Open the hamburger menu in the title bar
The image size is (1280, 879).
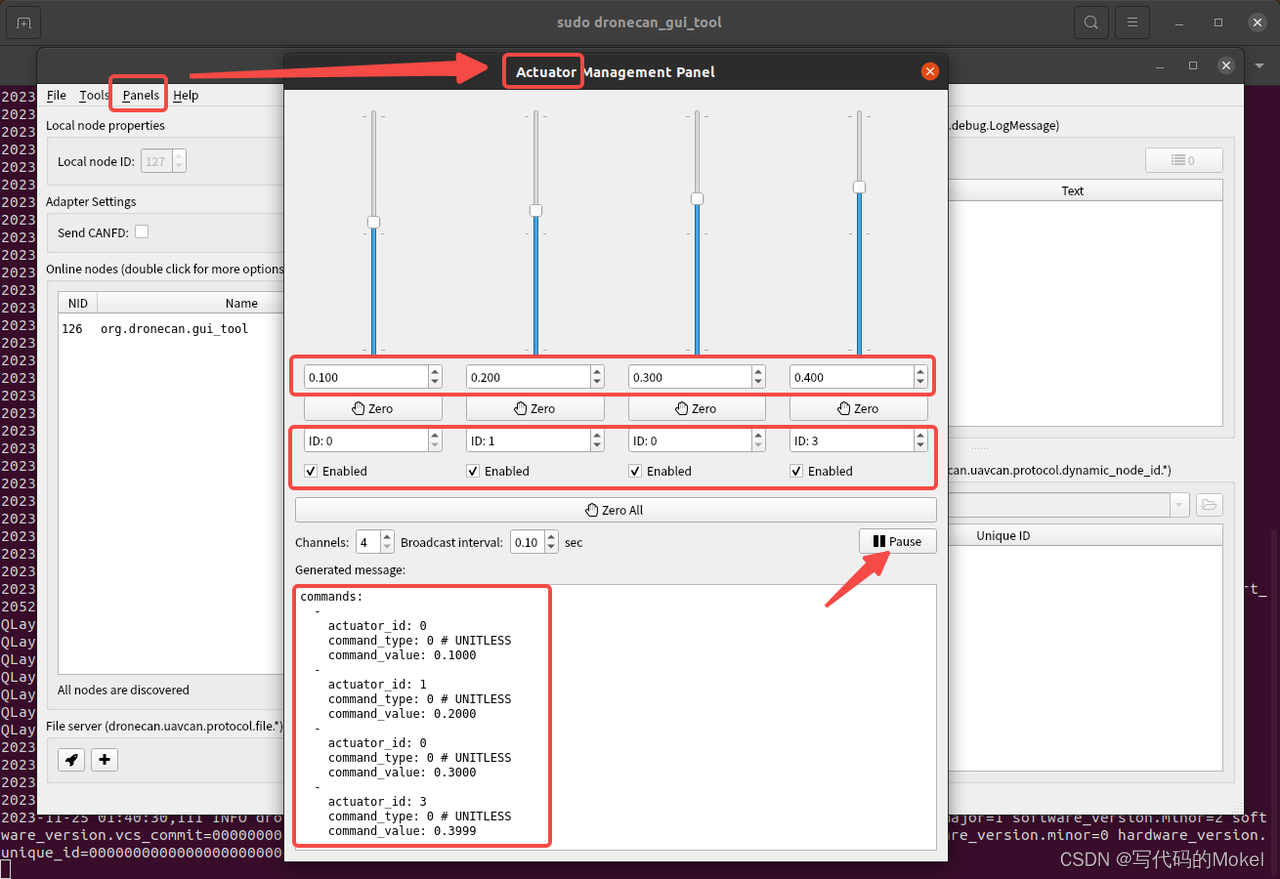1131,21
